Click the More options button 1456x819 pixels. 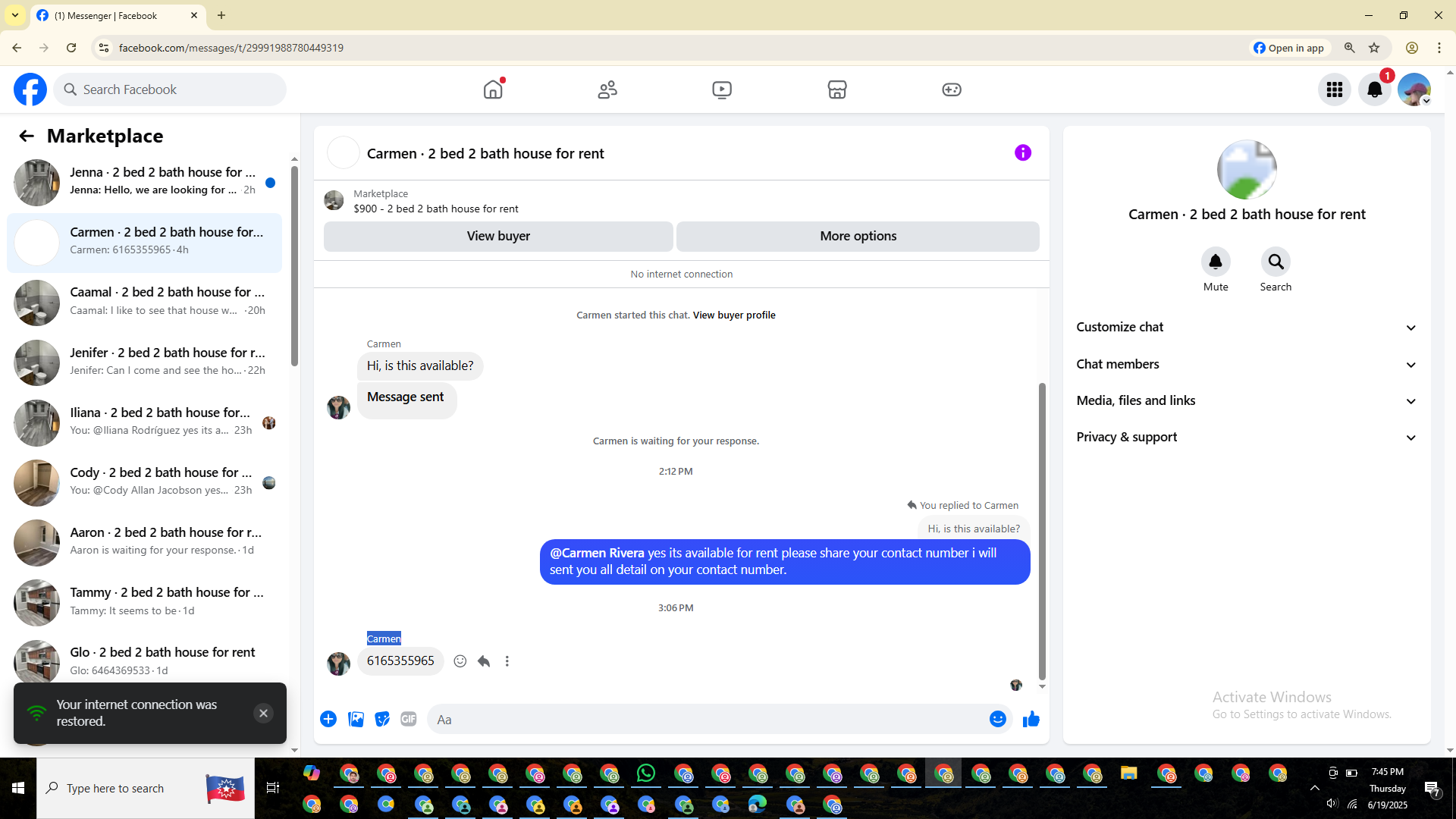858,236
